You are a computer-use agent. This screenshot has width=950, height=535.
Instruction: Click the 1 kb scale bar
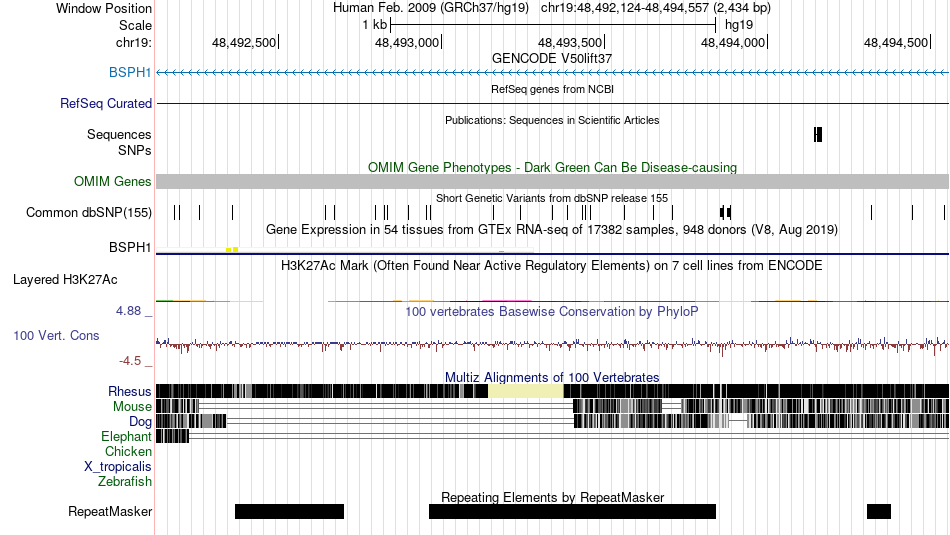553,25
